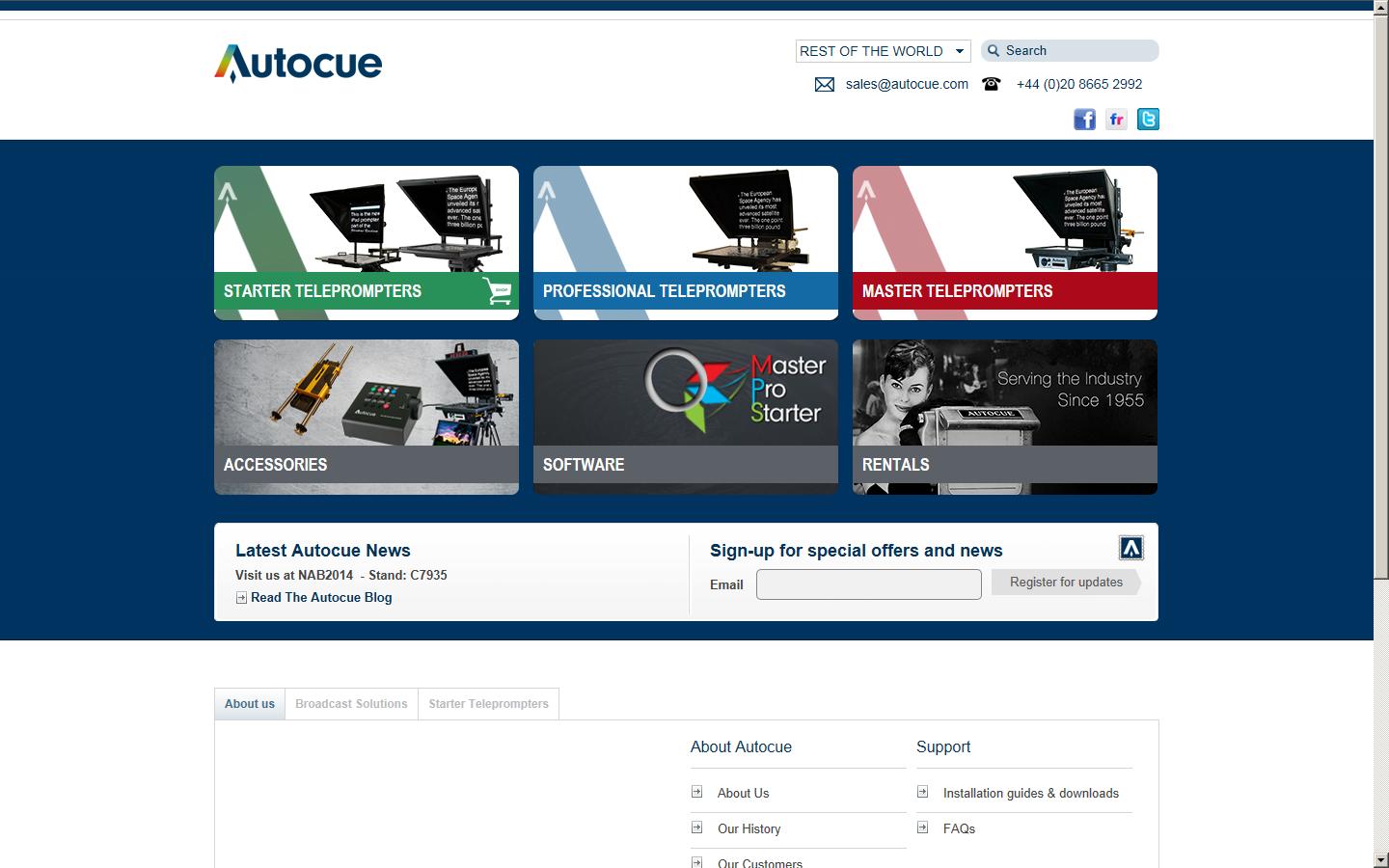Click the Flickr social icon
The height and width of the screenshot is (868, 1389).
(x=1116, y=120)
